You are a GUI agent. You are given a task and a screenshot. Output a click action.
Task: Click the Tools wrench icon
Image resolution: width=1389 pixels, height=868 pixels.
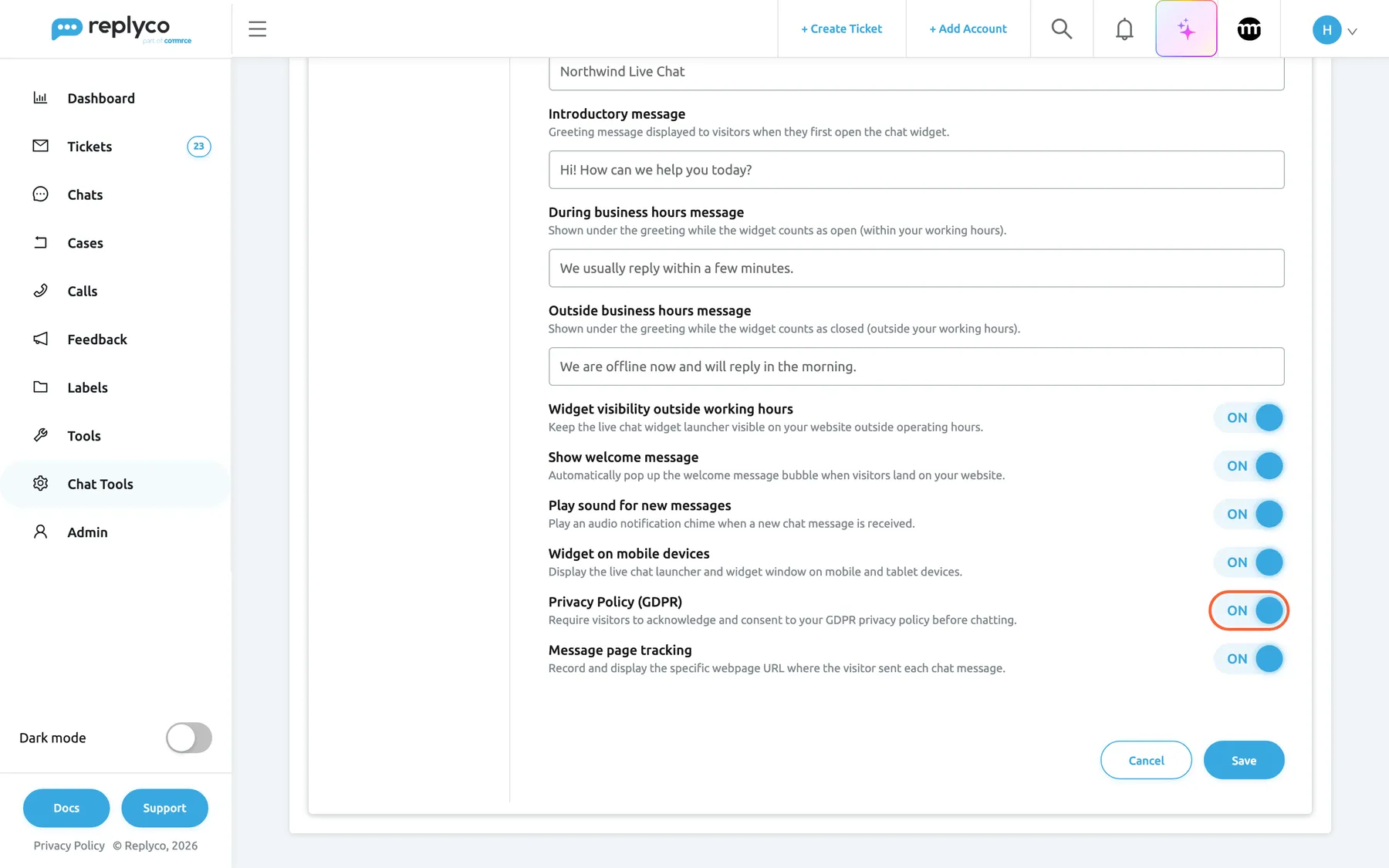click(40, 435)
